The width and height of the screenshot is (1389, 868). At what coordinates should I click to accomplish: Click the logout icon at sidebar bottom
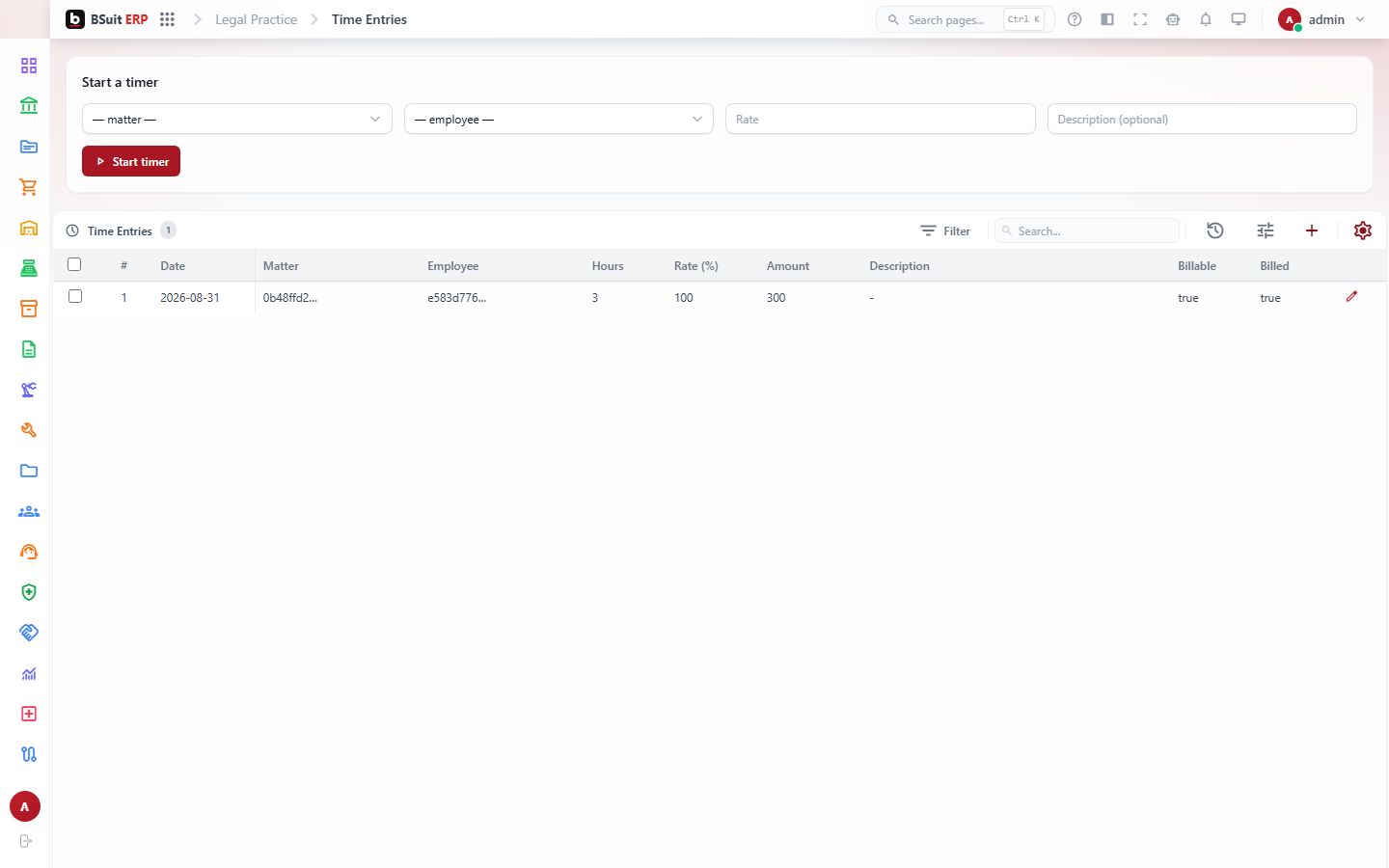tap(26, 841)
